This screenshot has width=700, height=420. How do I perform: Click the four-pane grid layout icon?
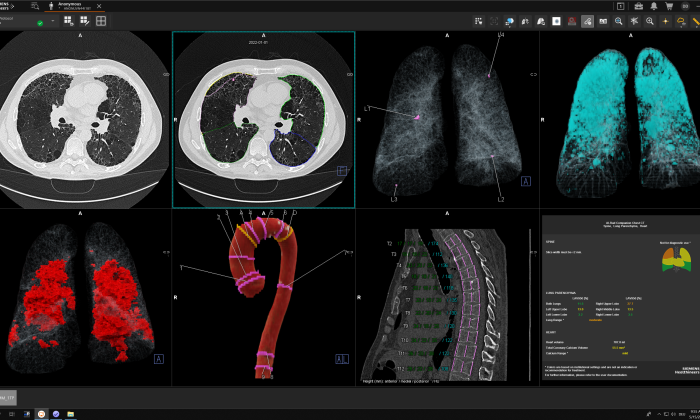click(x=101, y=20)
